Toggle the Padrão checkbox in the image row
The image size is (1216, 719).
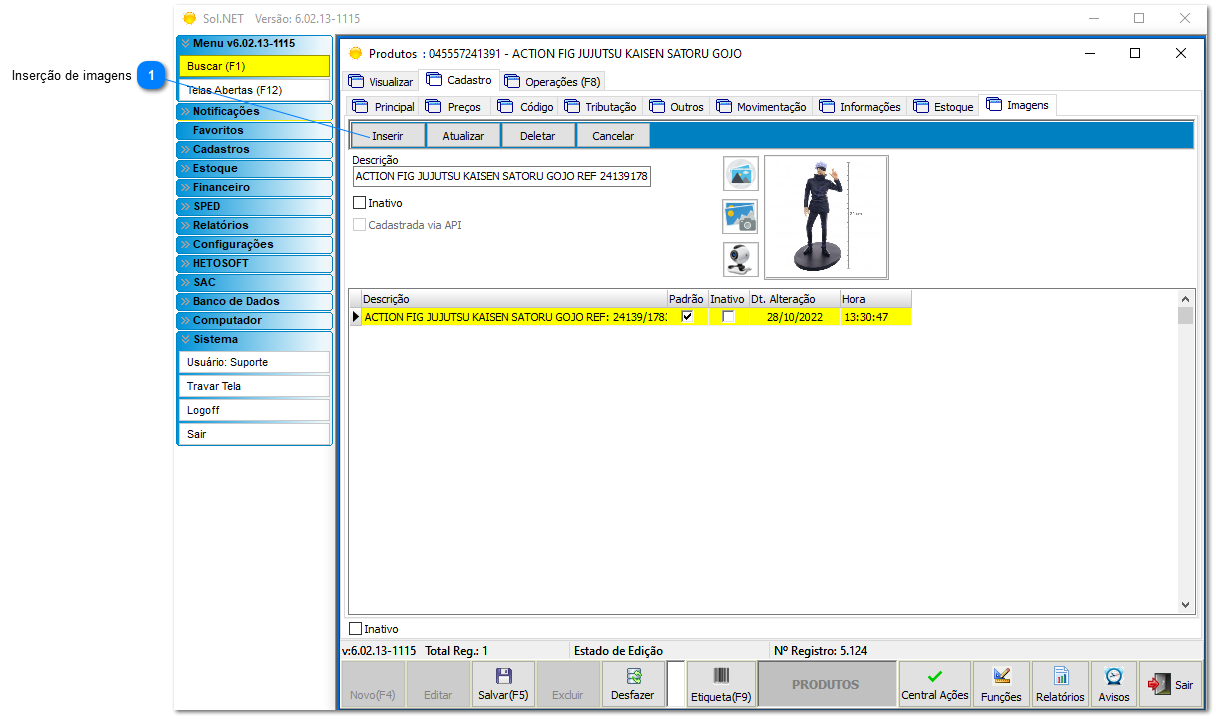pyautogui.click(x=687, y=316)
